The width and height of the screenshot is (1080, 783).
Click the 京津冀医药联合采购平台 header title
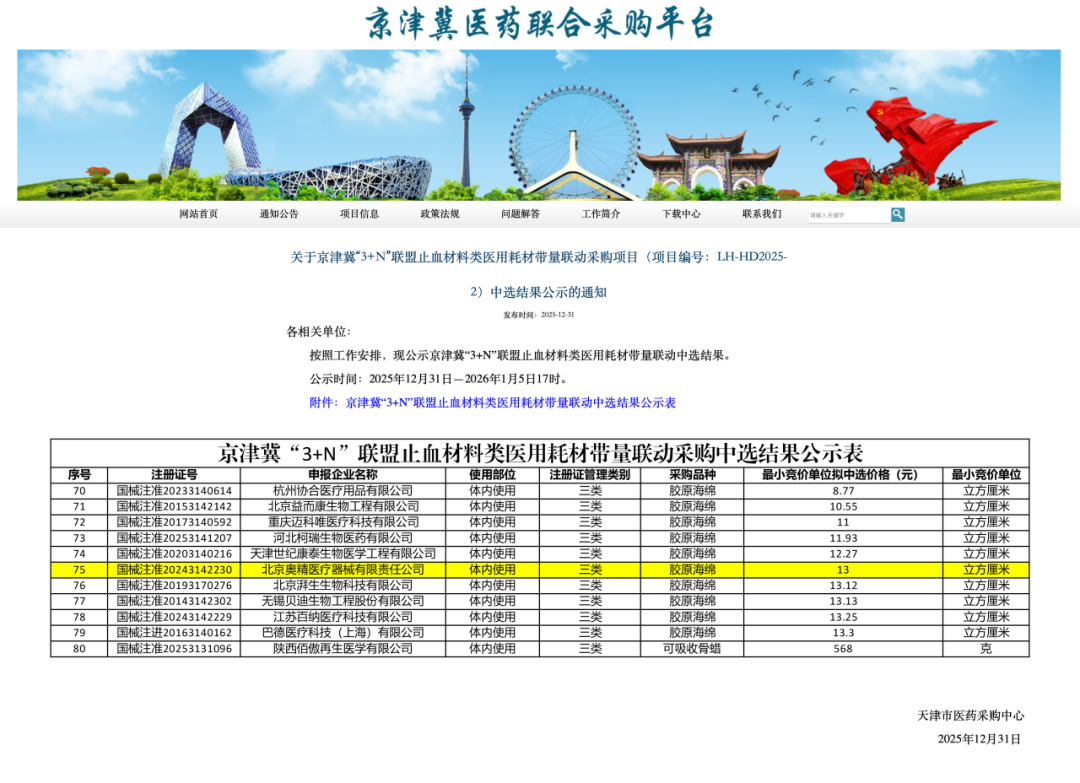coord(539,23)
